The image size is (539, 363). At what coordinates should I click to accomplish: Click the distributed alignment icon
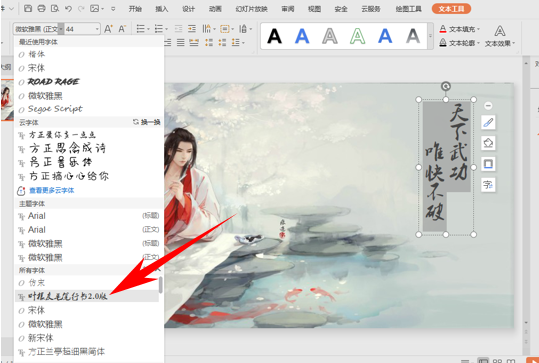pos(194,43)
